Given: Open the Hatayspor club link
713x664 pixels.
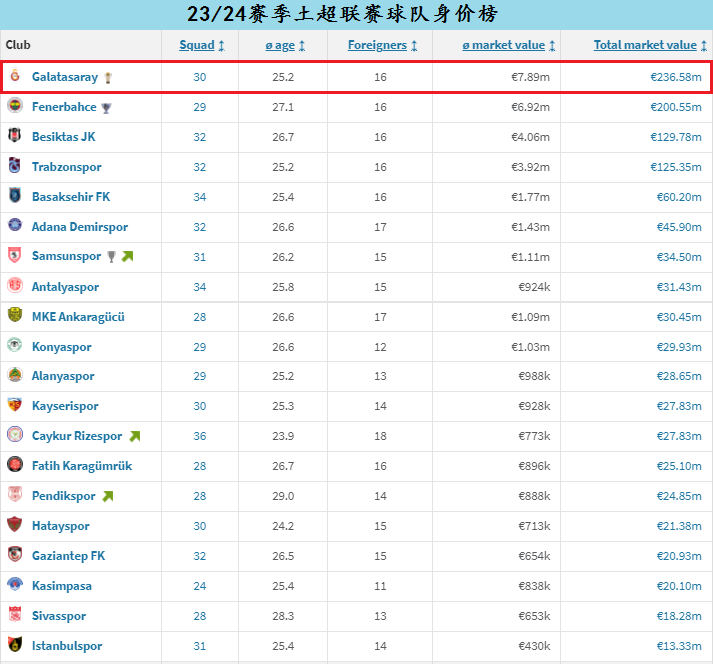Looking at the screenshot, I should click(60, 526).
